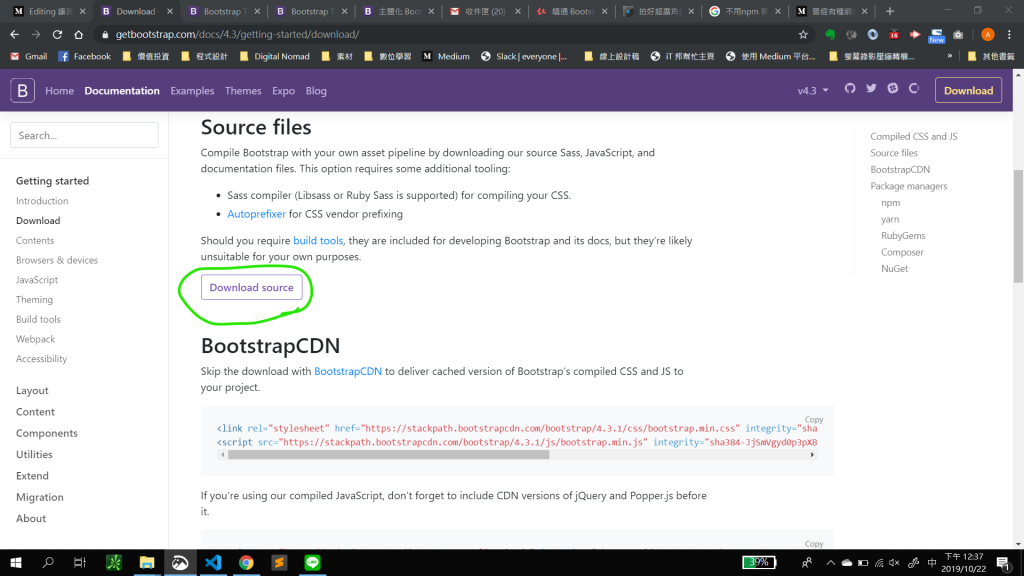1024x576 pixels.
Task: Click the code block horizontal scrollbar
Action: coord(389,455)
